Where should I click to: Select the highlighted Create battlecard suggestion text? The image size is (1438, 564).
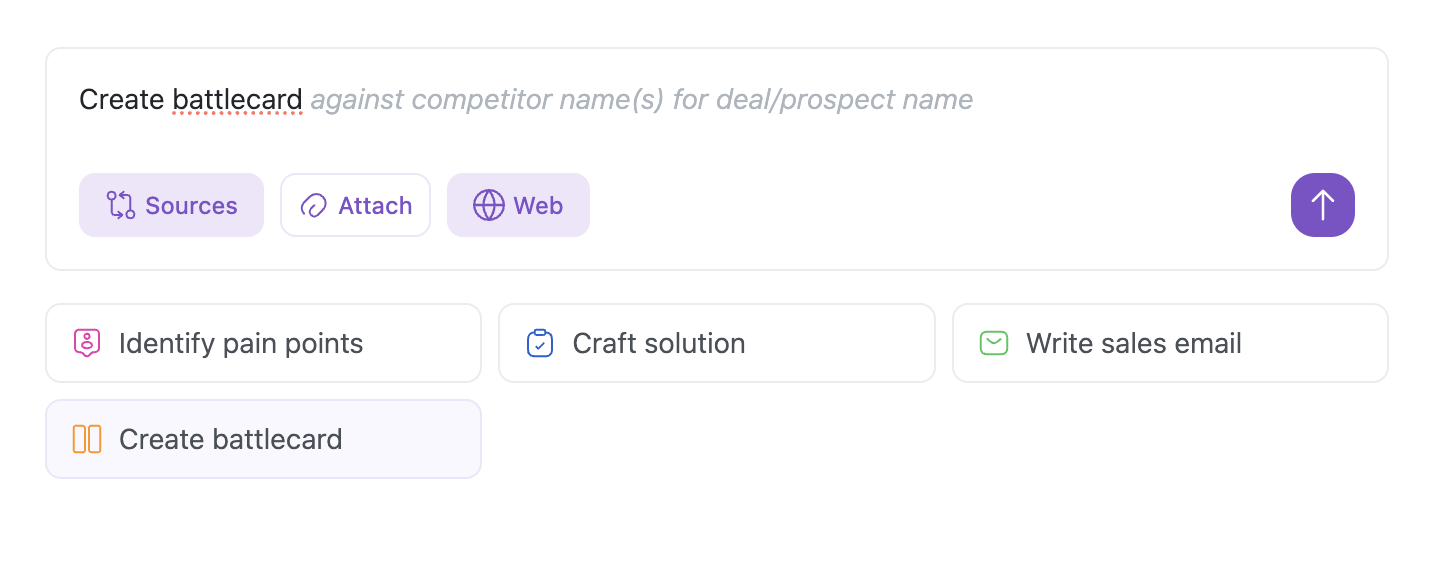230,440
